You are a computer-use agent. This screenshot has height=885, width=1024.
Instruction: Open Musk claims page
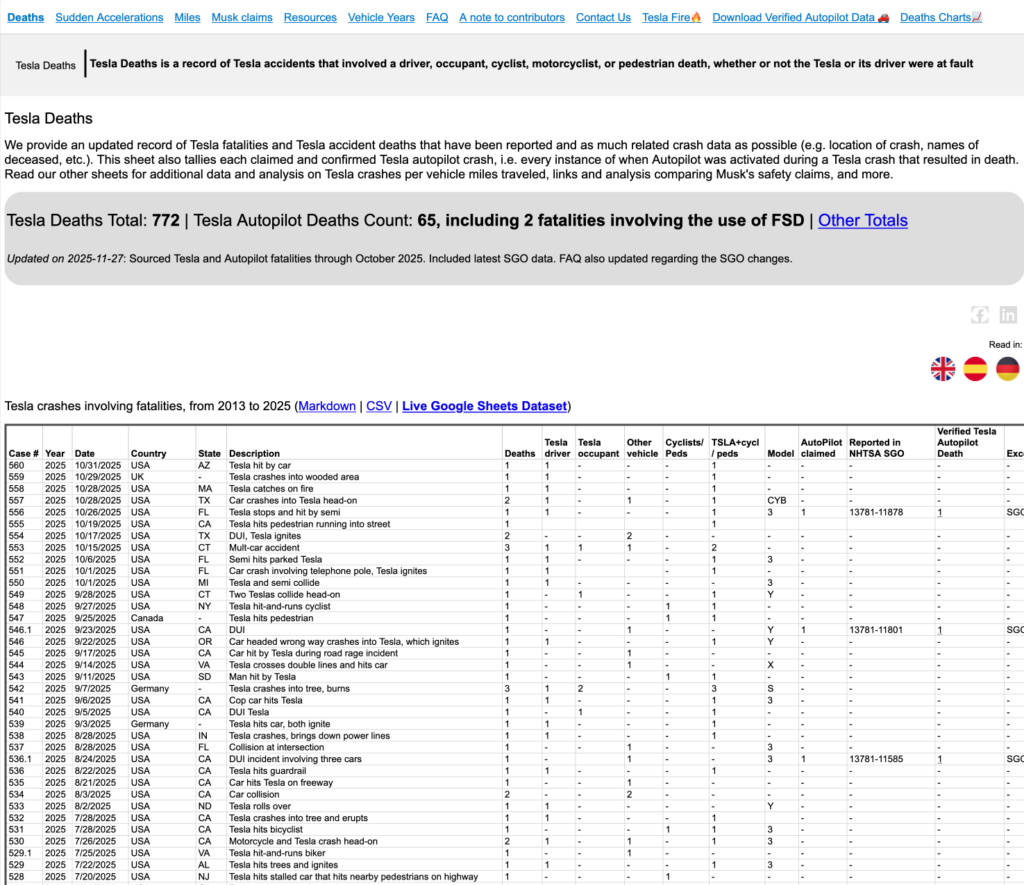click(x=242, y=18)
